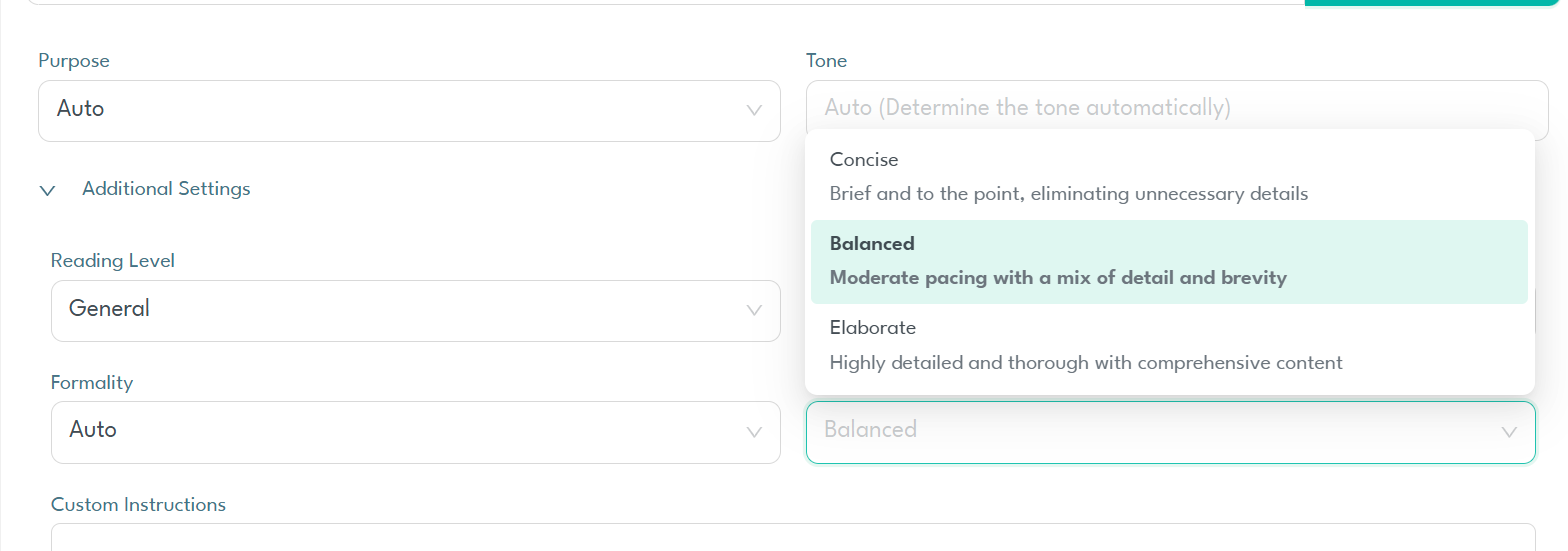This screenshot has width=1568, height=551.
Task: Click the Formality label text
Action: pos(91,382)
